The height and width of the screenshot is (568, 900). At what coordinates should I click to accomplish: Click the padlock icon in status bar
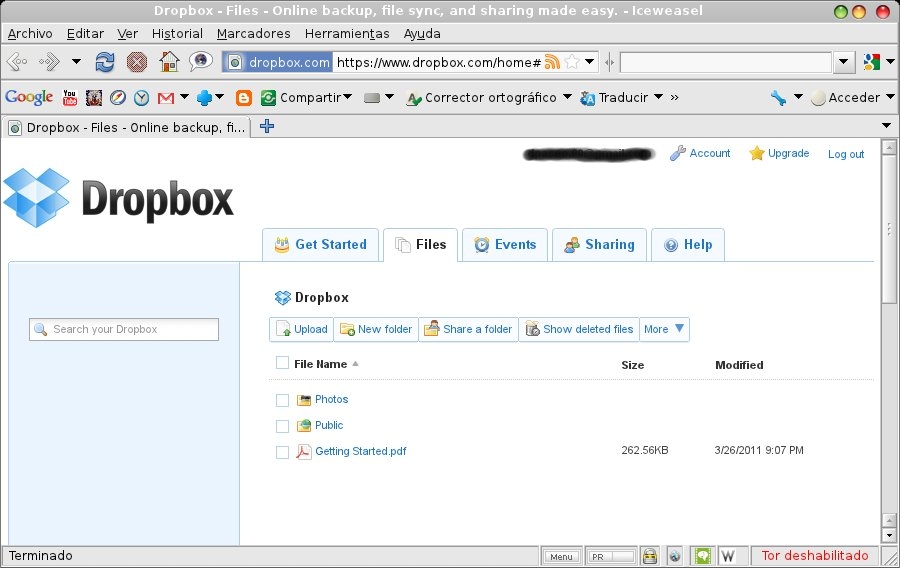649,555
